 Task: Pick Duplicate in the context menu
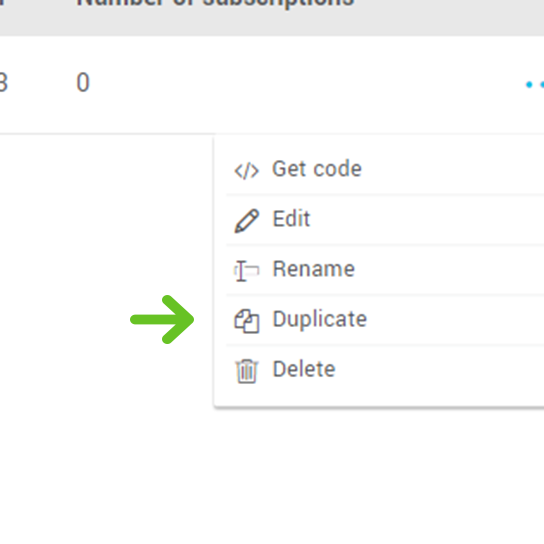pos(385,320)
